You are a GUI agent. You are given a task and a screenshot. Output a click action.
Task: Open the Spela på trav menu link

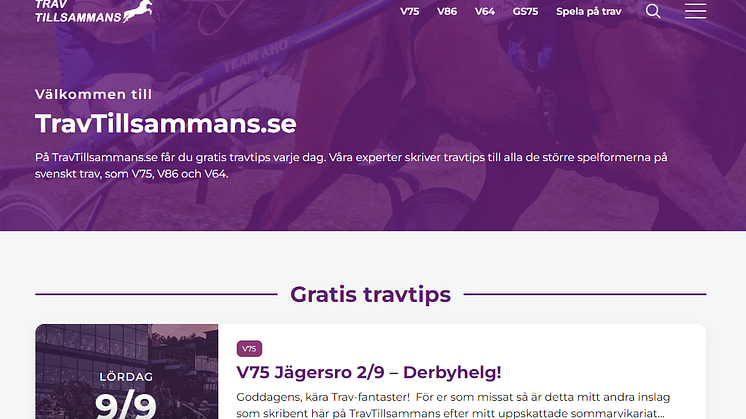point(589,11)
